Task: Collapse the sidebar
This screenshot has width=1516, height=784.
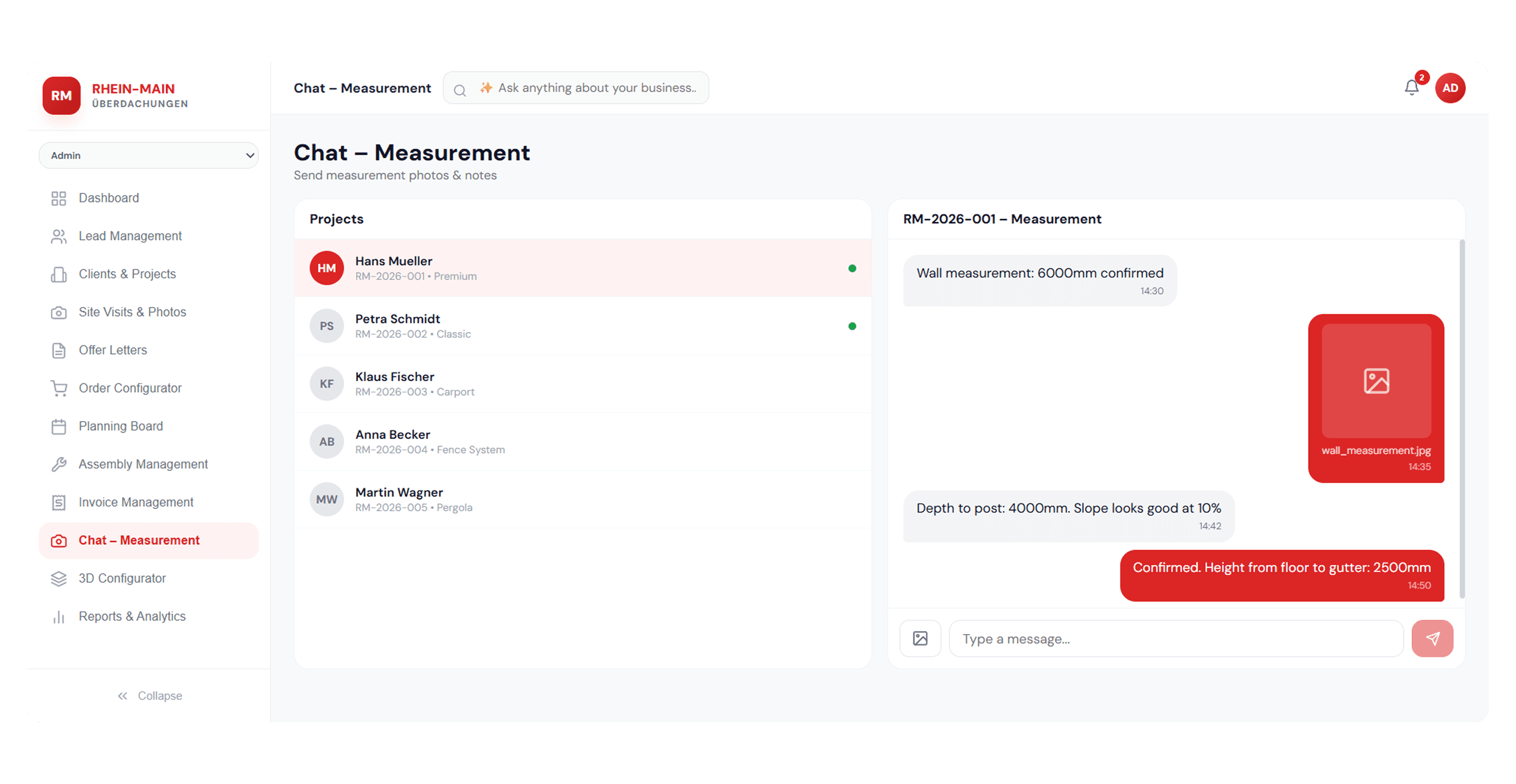Action: (149, 696)
